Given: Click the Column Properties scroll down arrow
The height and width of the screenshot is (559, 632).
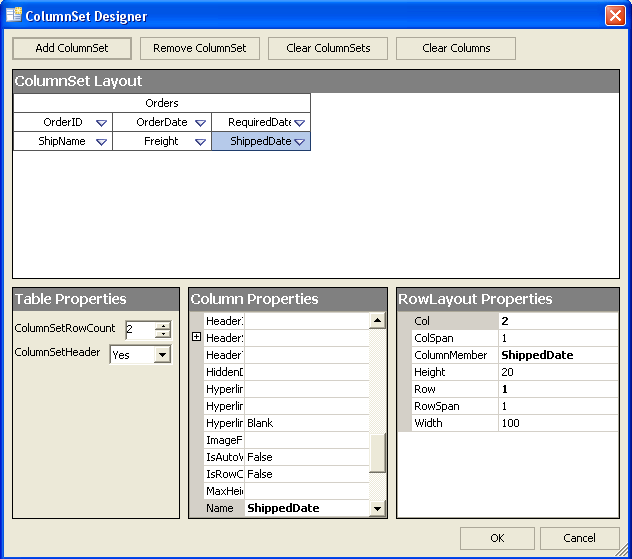Looking at the screenshot, I should [x=377, y=509].
